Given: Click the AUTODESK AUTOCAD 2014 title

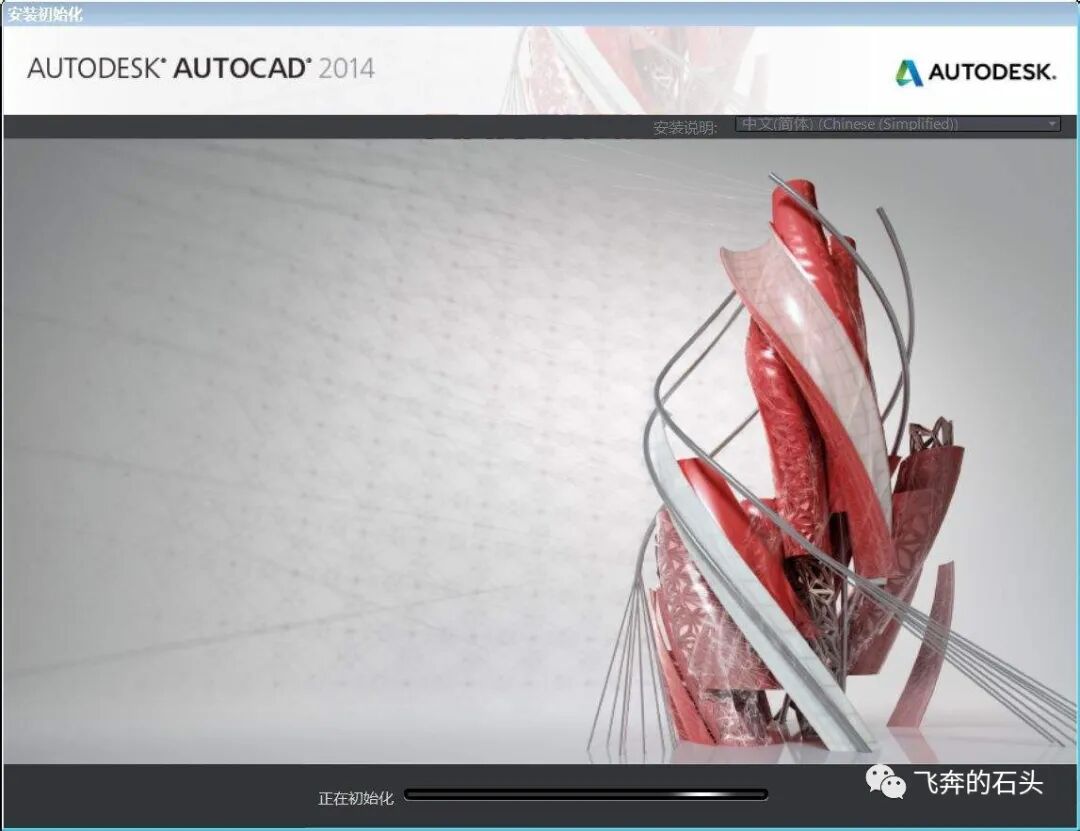Looking at the screenshot, I should [x=201, y=68].
